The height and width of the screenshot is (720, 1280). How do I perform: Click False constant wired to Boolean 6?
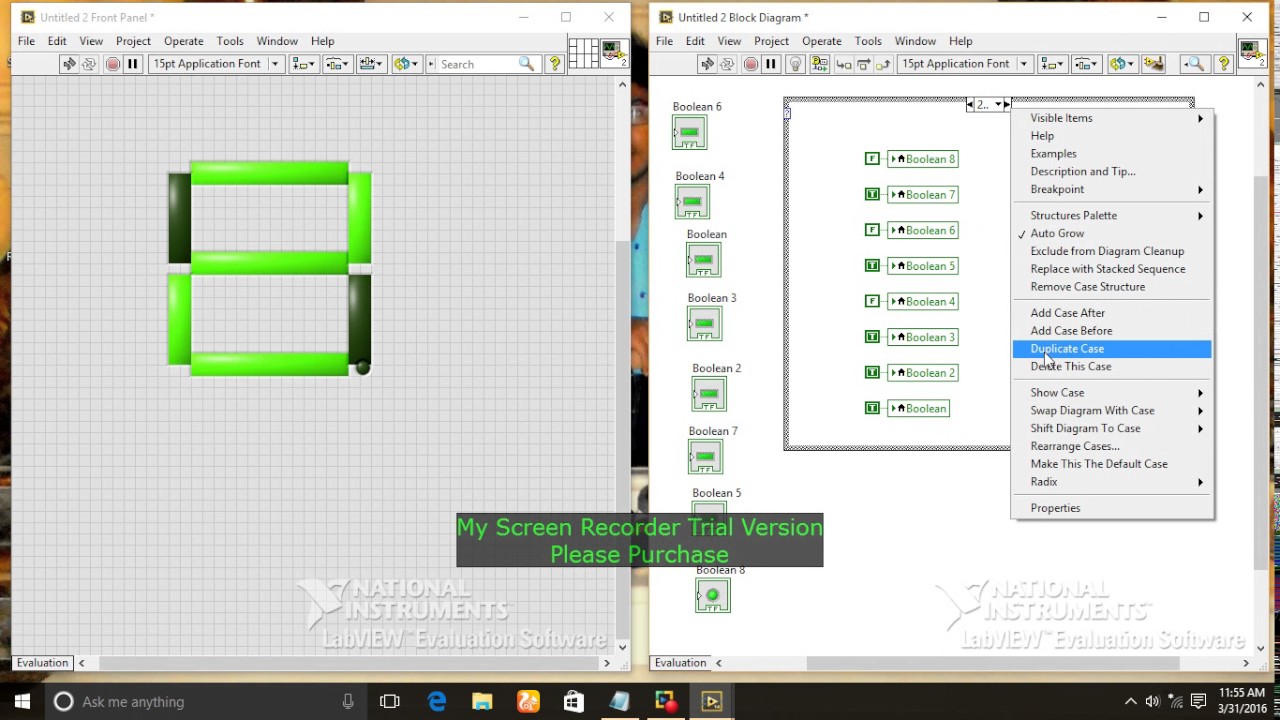(x=872, y=230)
